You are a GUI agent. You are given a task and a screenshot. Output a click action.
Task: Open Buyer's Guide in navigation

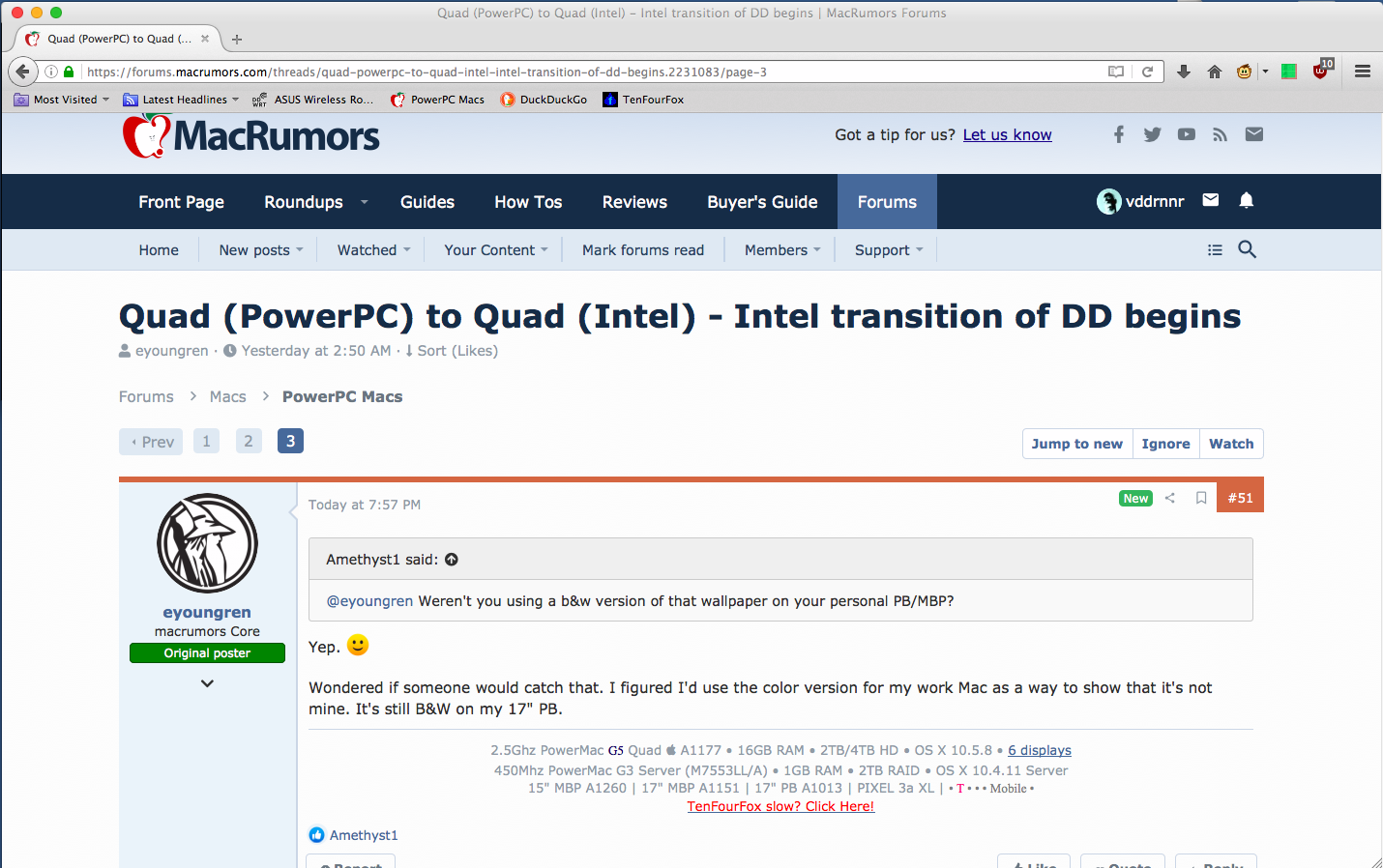762,202
